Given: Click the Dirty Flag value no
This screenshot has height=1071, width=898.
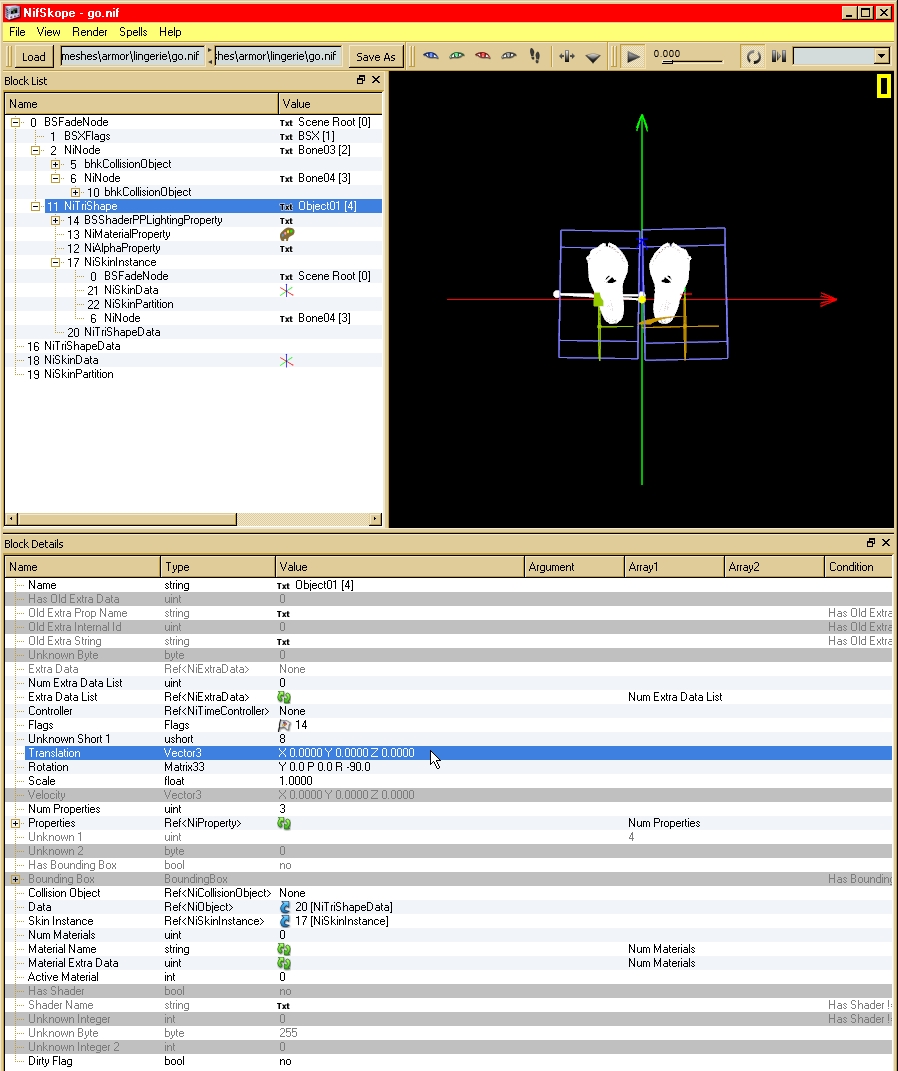Looking at the screenshot, I should 285,1061.
